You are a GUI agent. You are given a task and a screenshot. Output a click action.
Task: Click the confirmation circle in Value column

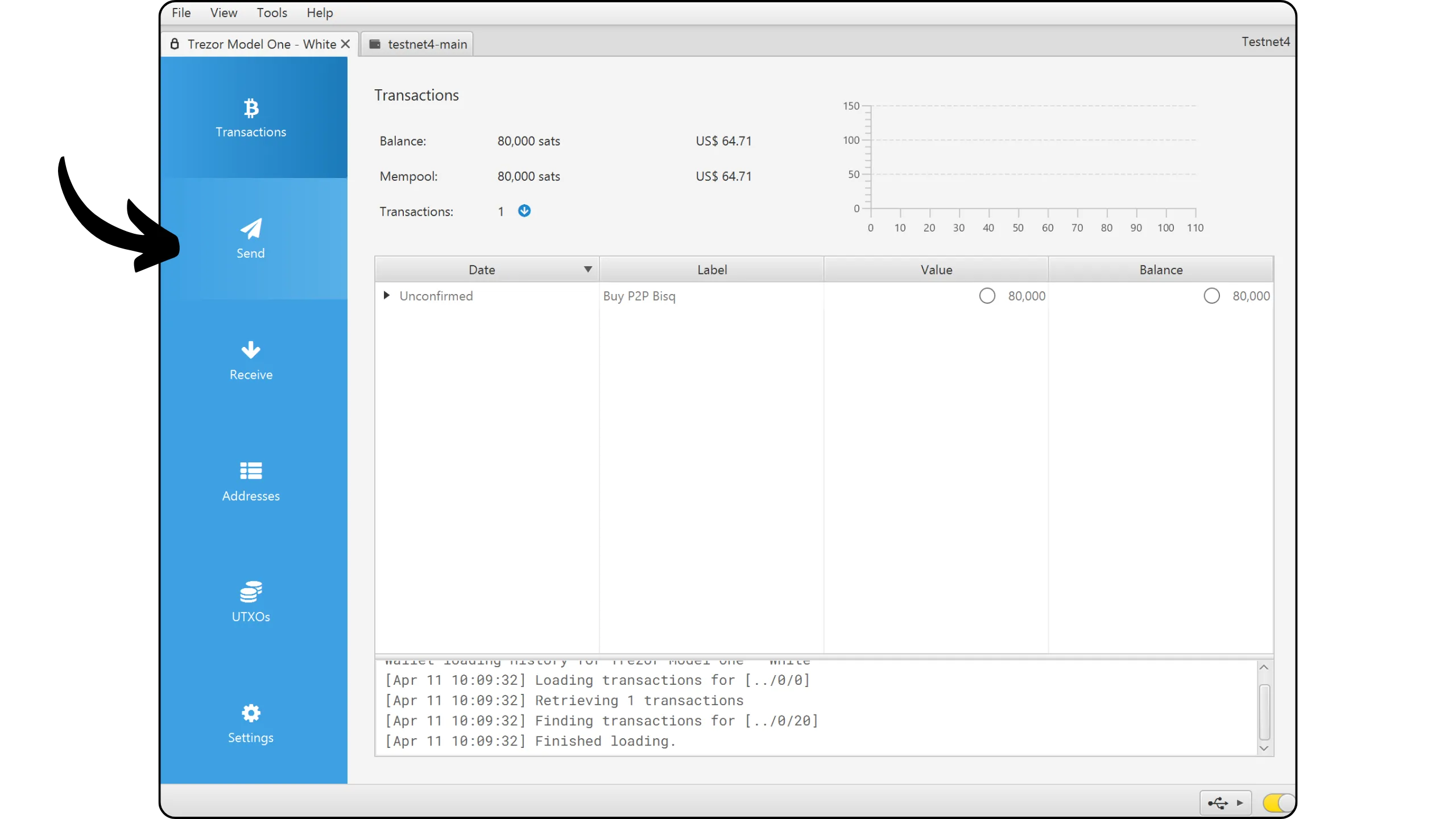pyautogui.click(x=987, y=296)
